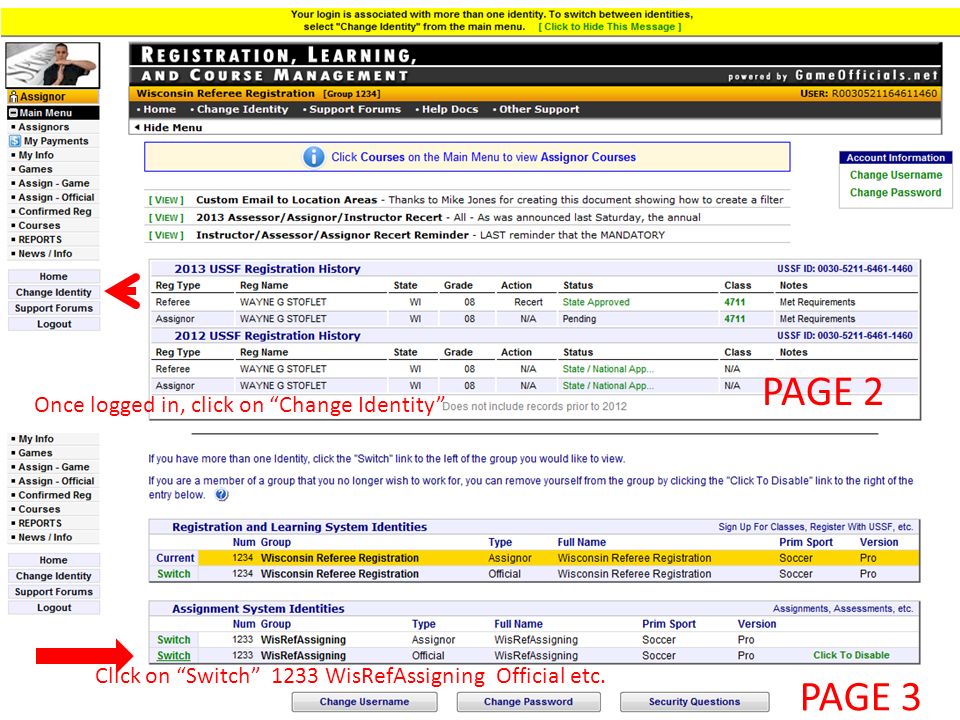Open Assign - Game in the upper sidebar
Viewport: 960px width, 720px height.
[54, 183]
